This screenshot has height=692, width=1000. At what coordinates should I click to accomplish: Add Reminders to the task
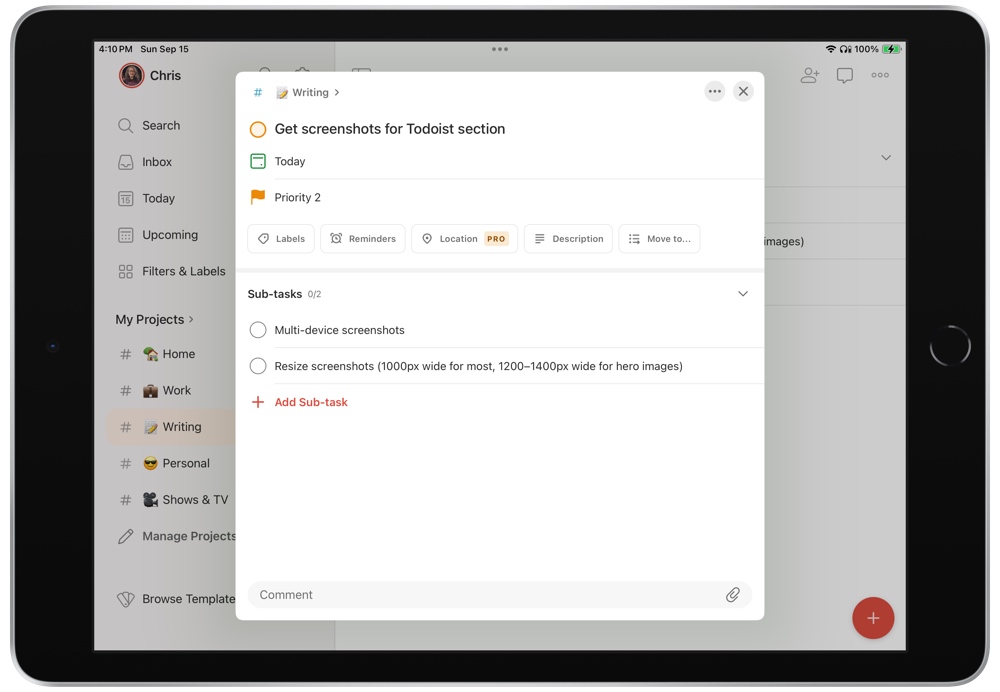coord(362,239)
